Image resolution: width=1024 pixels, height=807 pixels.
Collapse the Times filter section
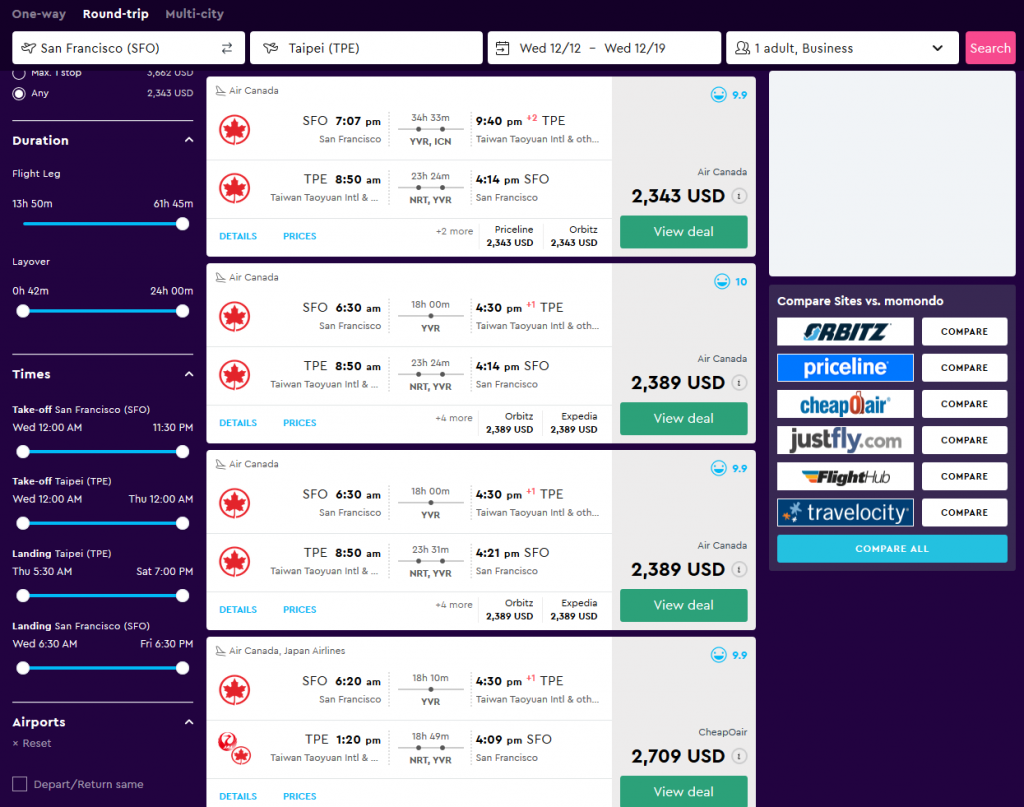tap(189, 374)
